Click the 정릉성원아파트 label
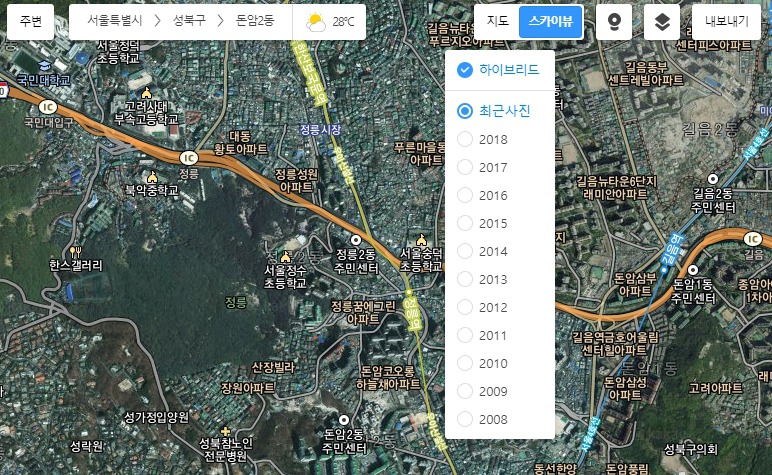Image resolution: width=772 pixels, height=475 pixels. click(x=296, y=181)
